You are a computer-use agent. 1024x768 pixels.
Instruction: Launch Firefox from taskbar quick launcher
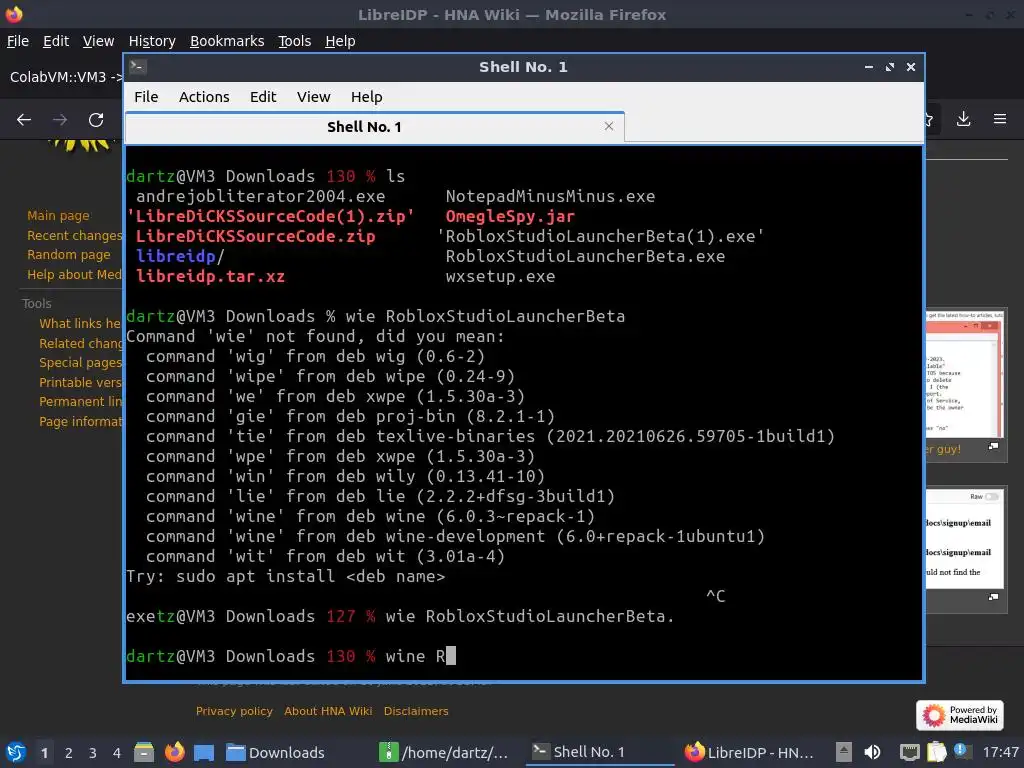(174, 752)
